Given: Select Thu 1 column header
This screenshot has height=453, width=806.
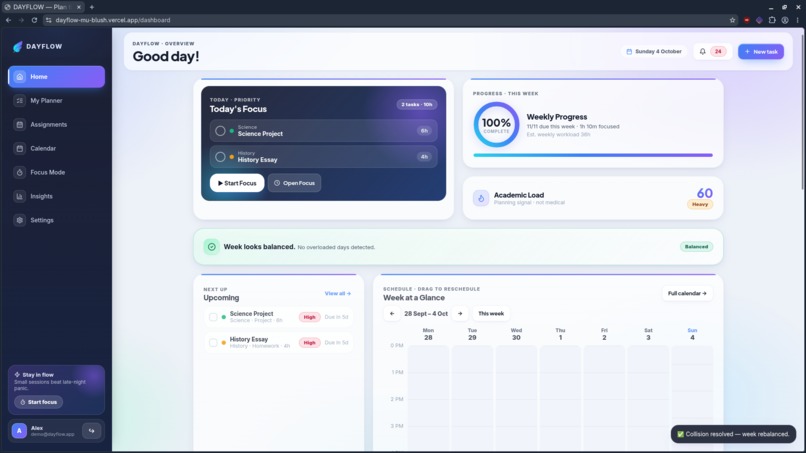Looking at the screenshot, I should pyautogui.click(x=560, y=334).
